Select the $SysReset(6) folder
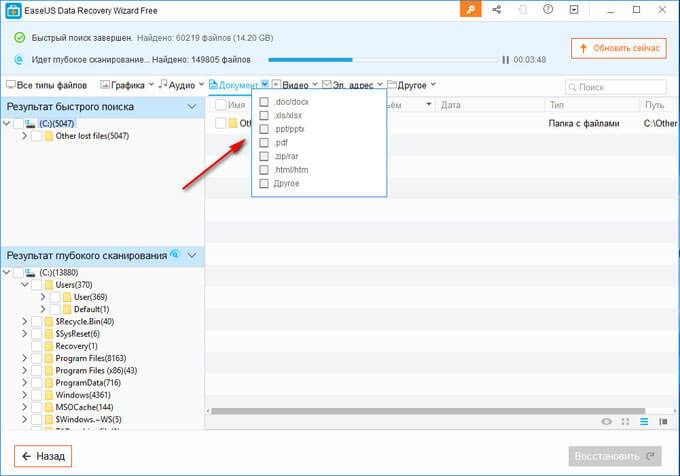The image size is (680, 476). [77, 334]
